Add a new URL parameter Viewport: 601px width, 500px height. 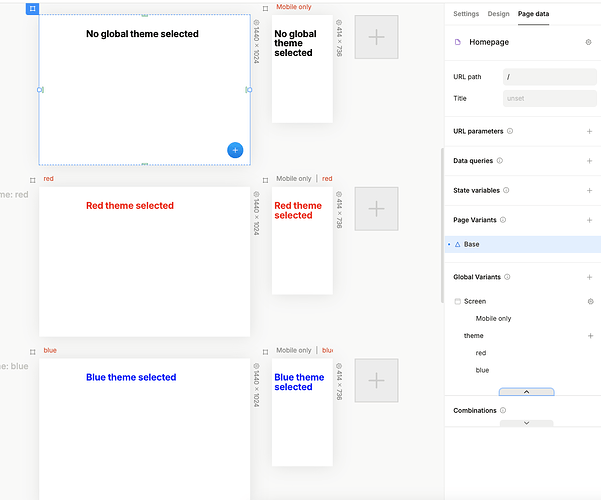[x=589, y=131]
